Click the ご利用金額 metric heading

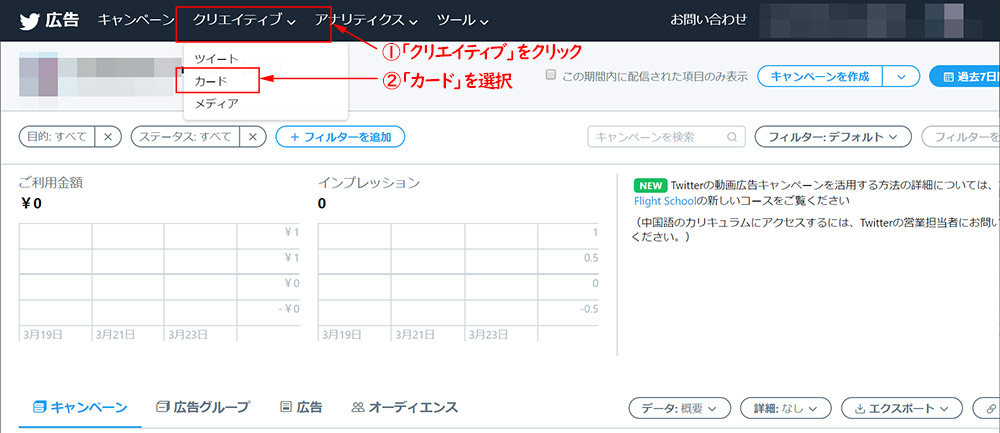point(51,183)
